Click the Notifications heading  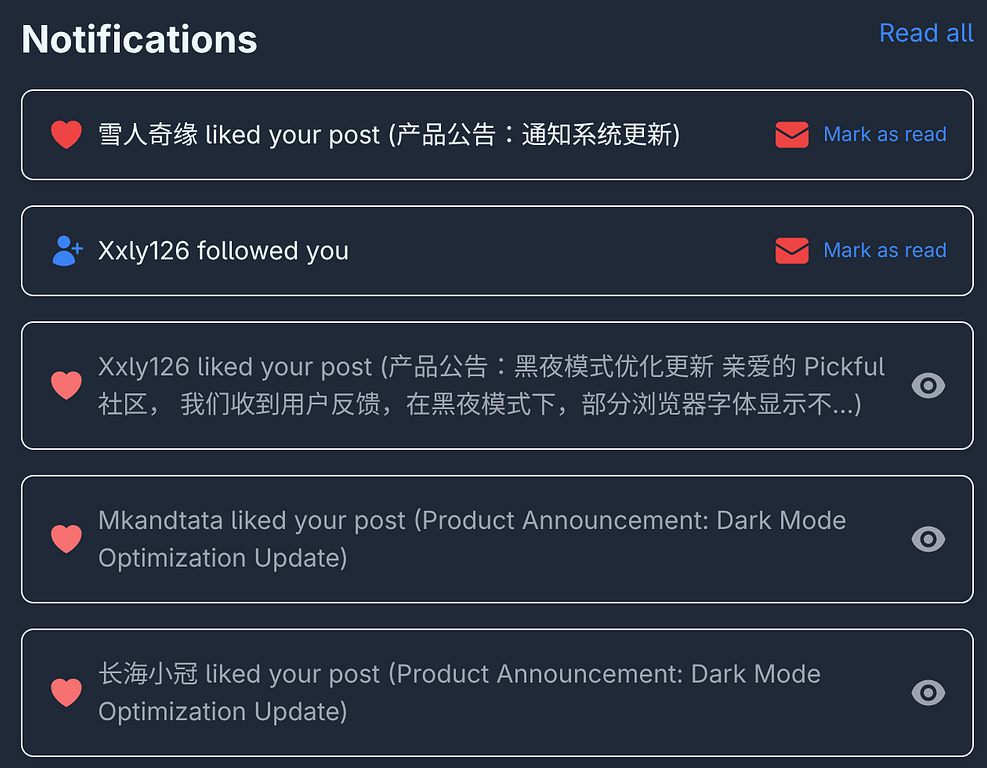(x=139, y=39)
